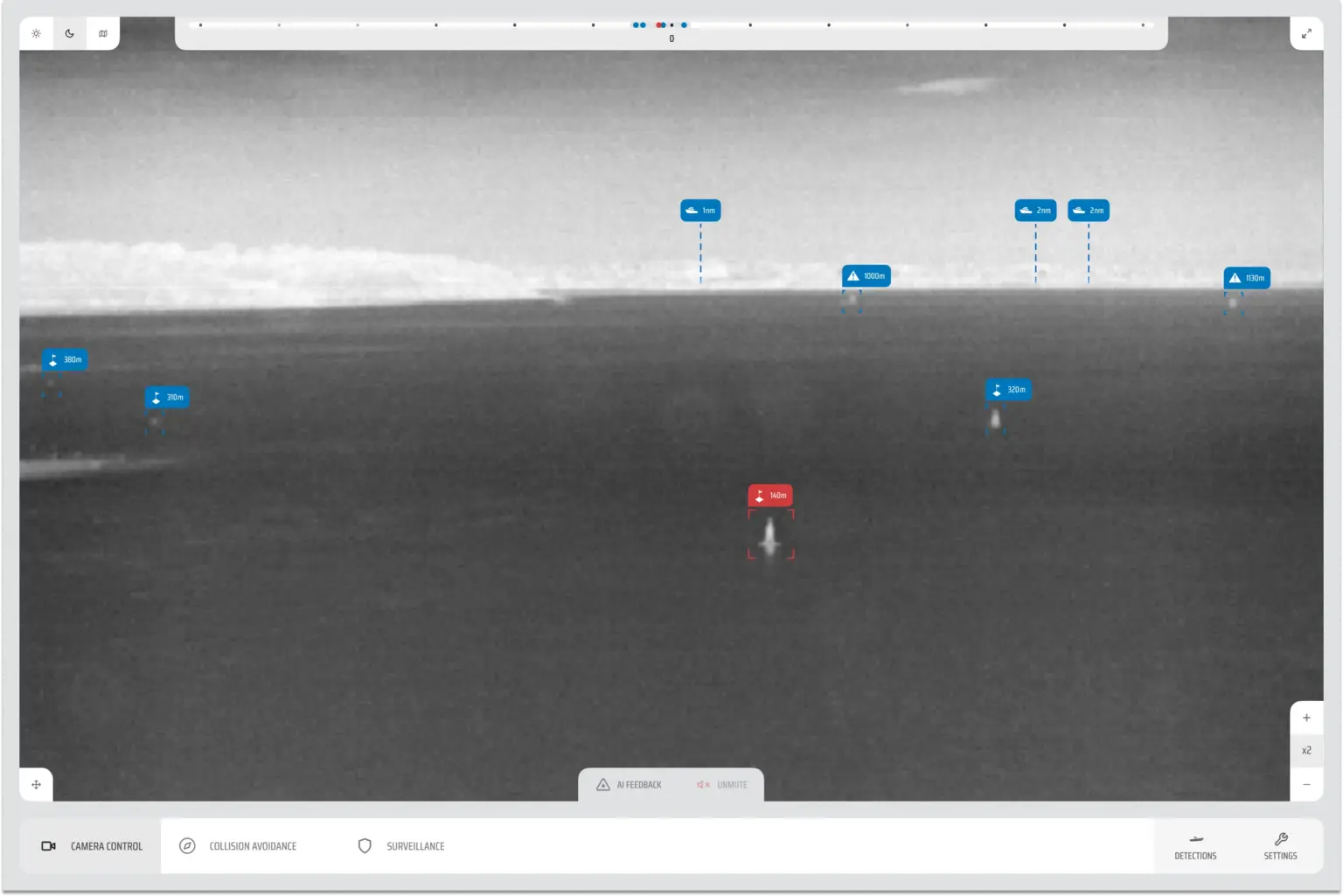Click the x2 zoom level indicator
The image size is (1343, 896).
pos(1306,751)
